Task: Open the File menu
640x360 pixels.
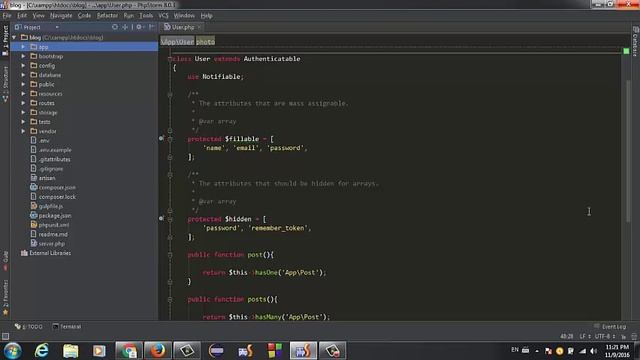Action: (7, 16)
